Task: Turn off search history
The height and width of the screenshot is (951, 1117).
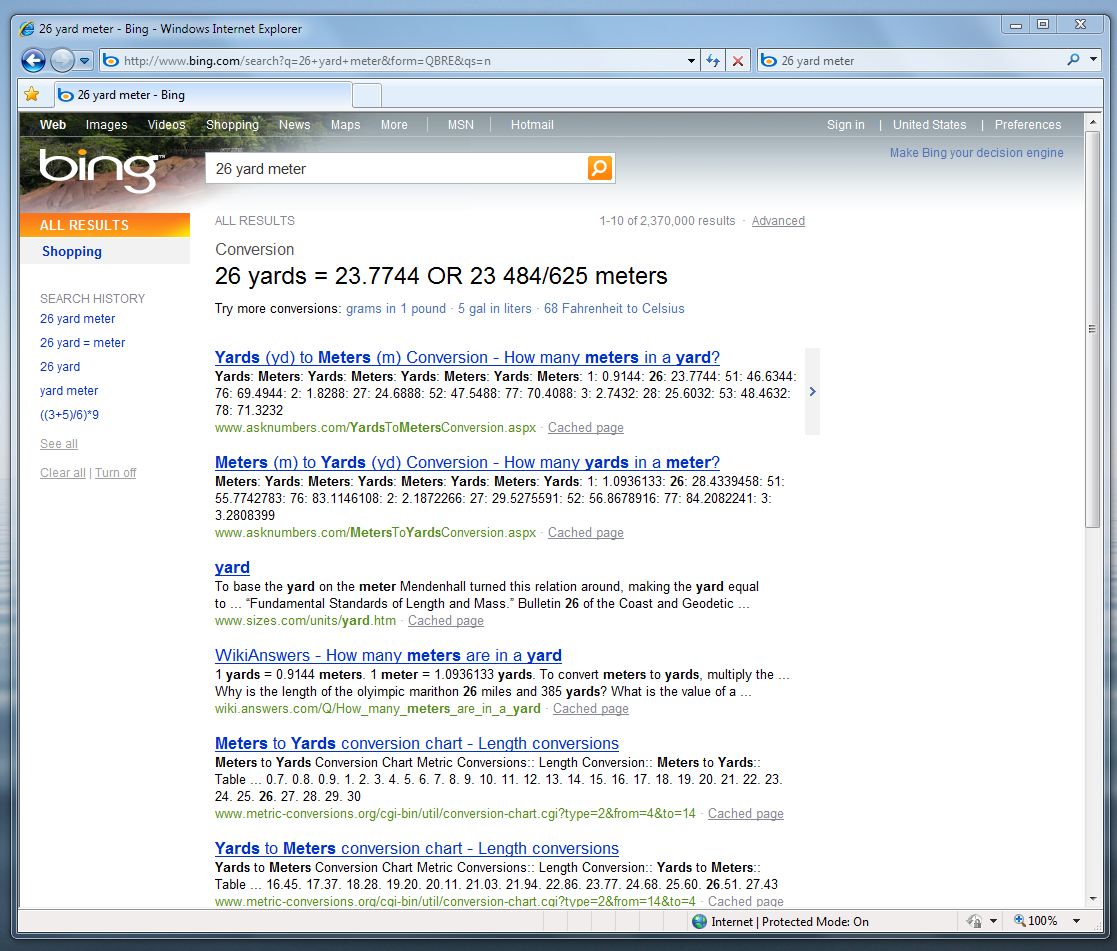Action: click(115, 472)
